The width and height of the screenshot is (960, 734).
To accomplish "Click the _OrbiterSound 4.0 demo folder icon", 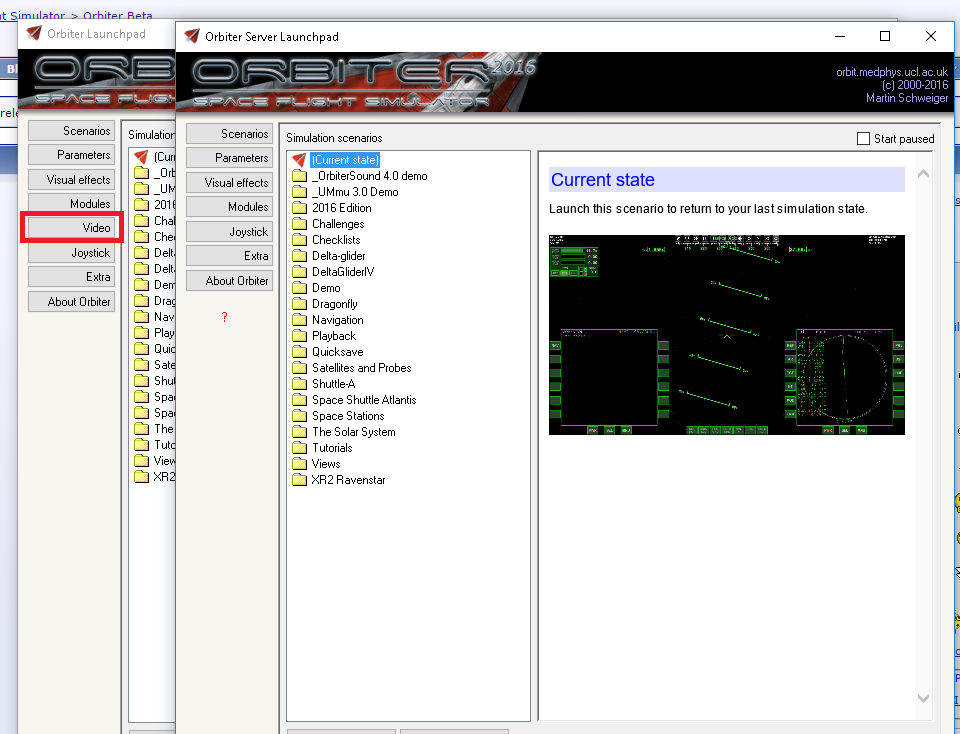I will point(299,176).
